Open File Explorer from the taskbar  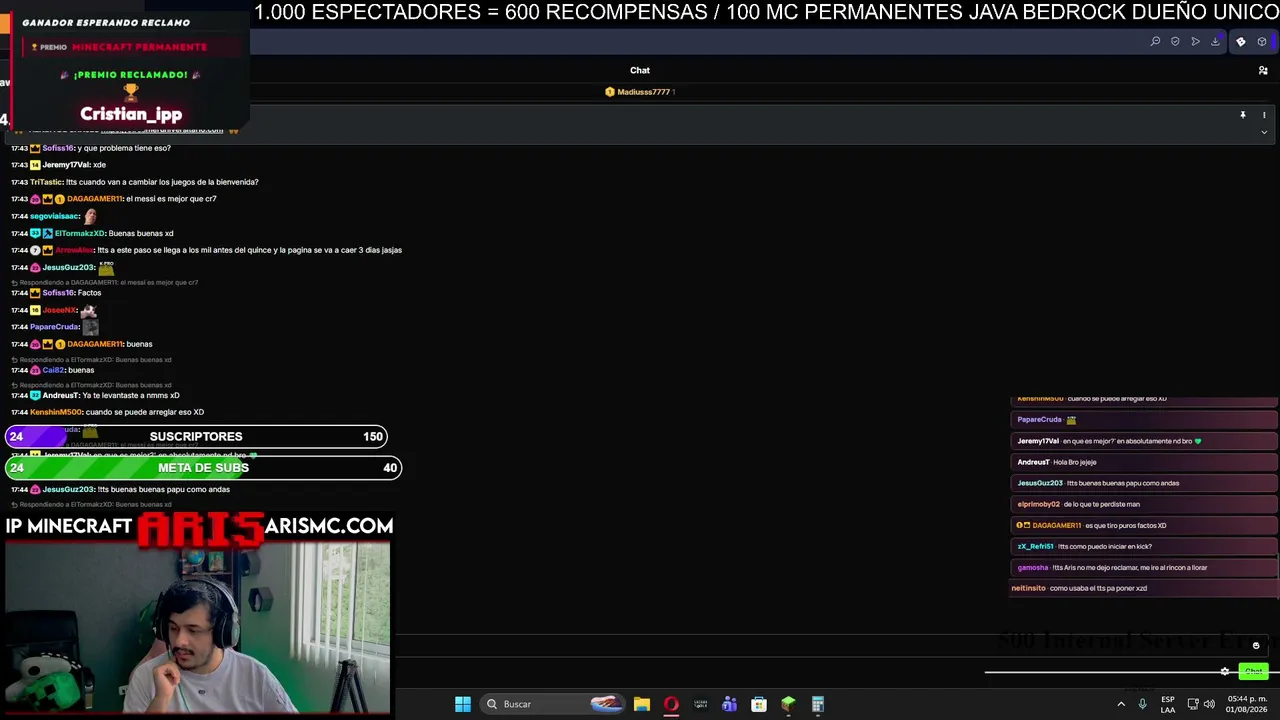coord(642,704)
